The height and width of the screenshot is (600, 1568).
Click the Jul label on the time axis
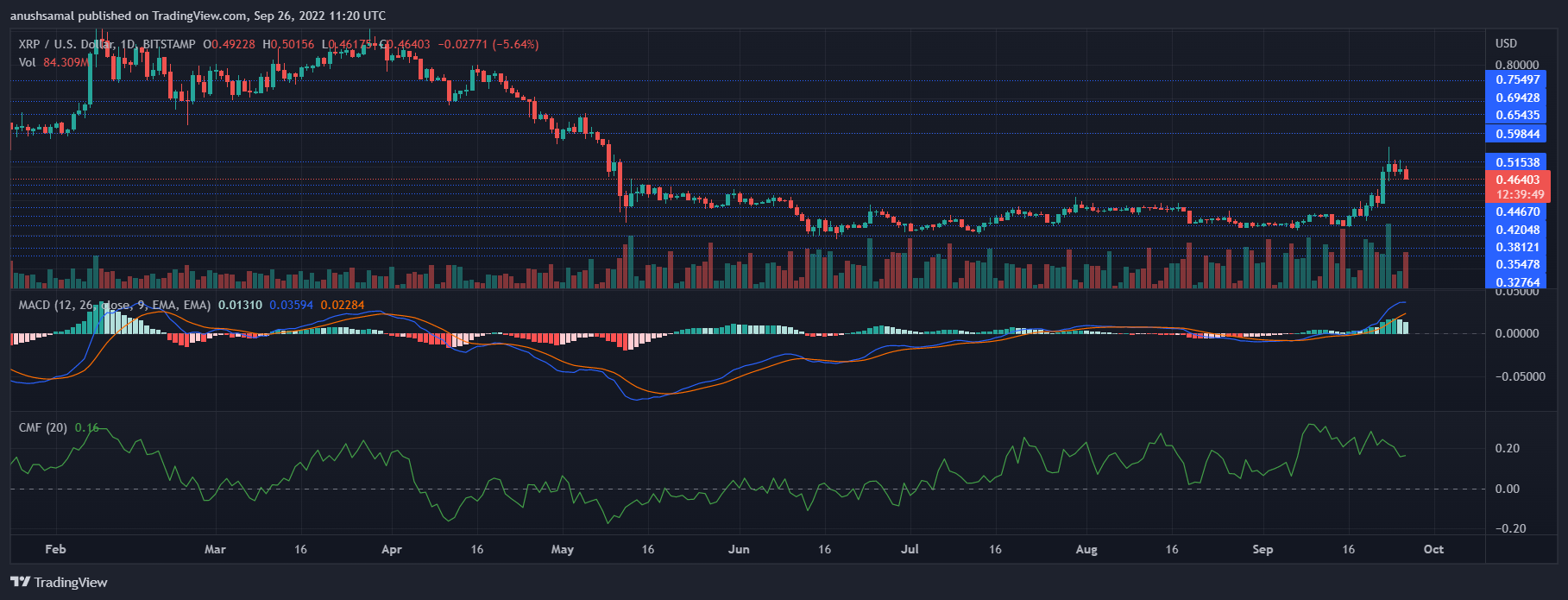[910, 549]
